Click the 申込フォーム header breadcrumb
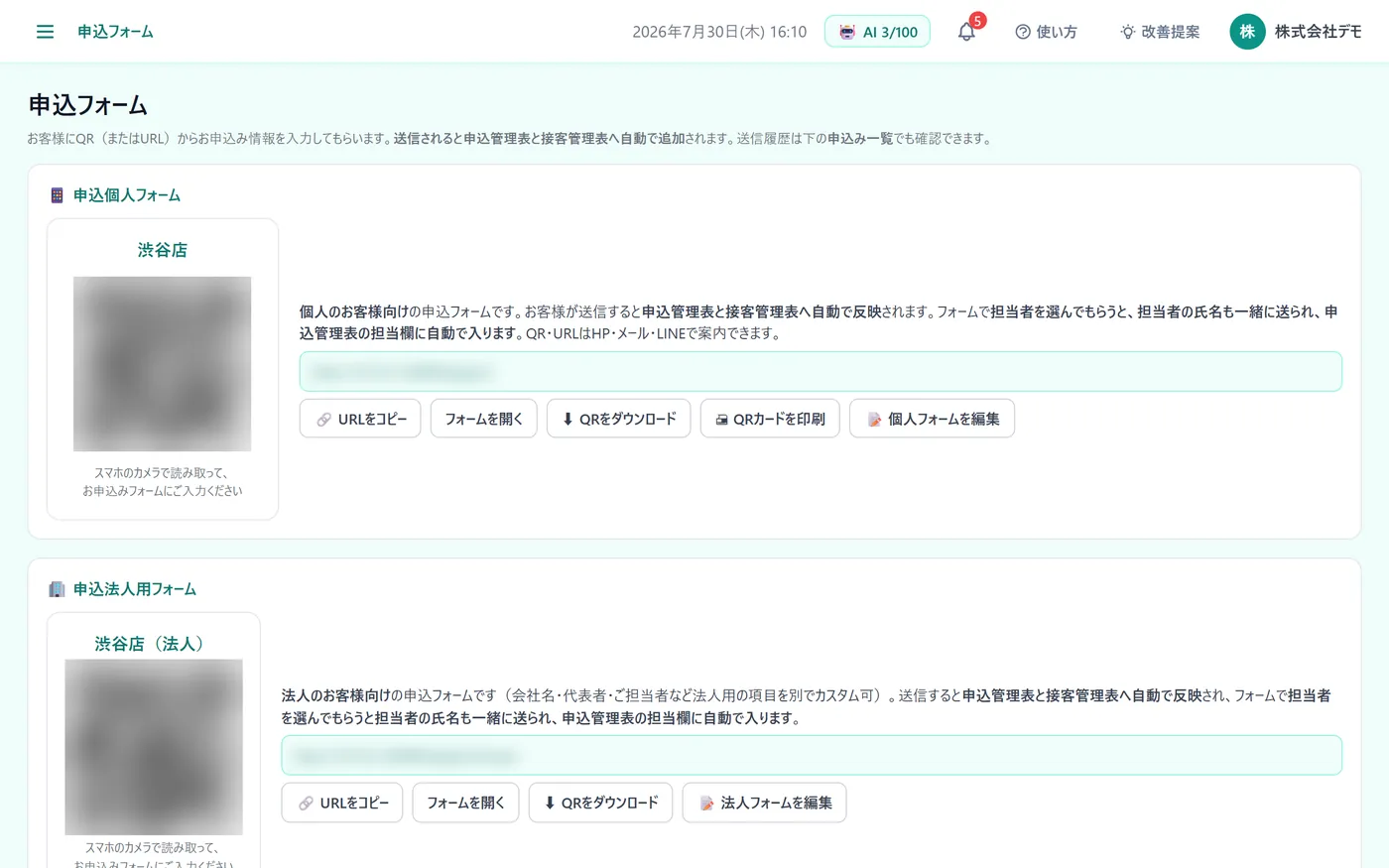The width and height of the screenshot is (1389, 868). (x=115, y=32)
